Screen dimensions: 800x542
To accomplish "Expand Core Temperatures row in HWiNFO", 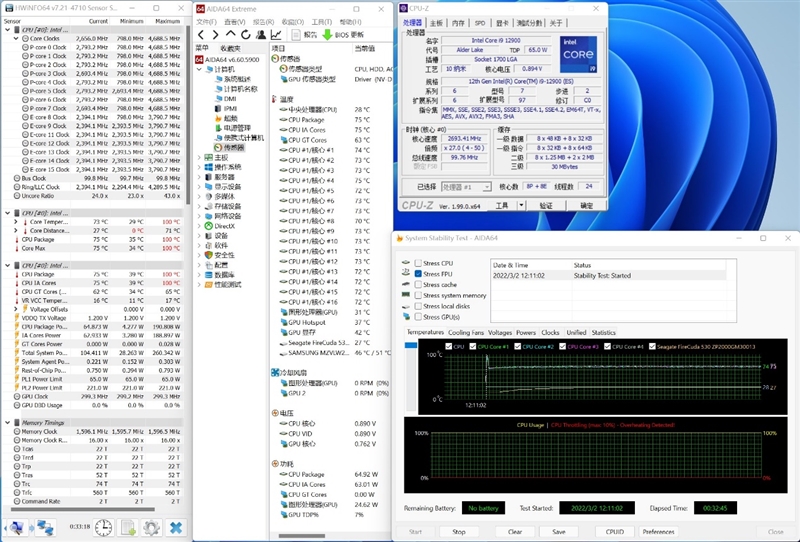I will (16, 221).
